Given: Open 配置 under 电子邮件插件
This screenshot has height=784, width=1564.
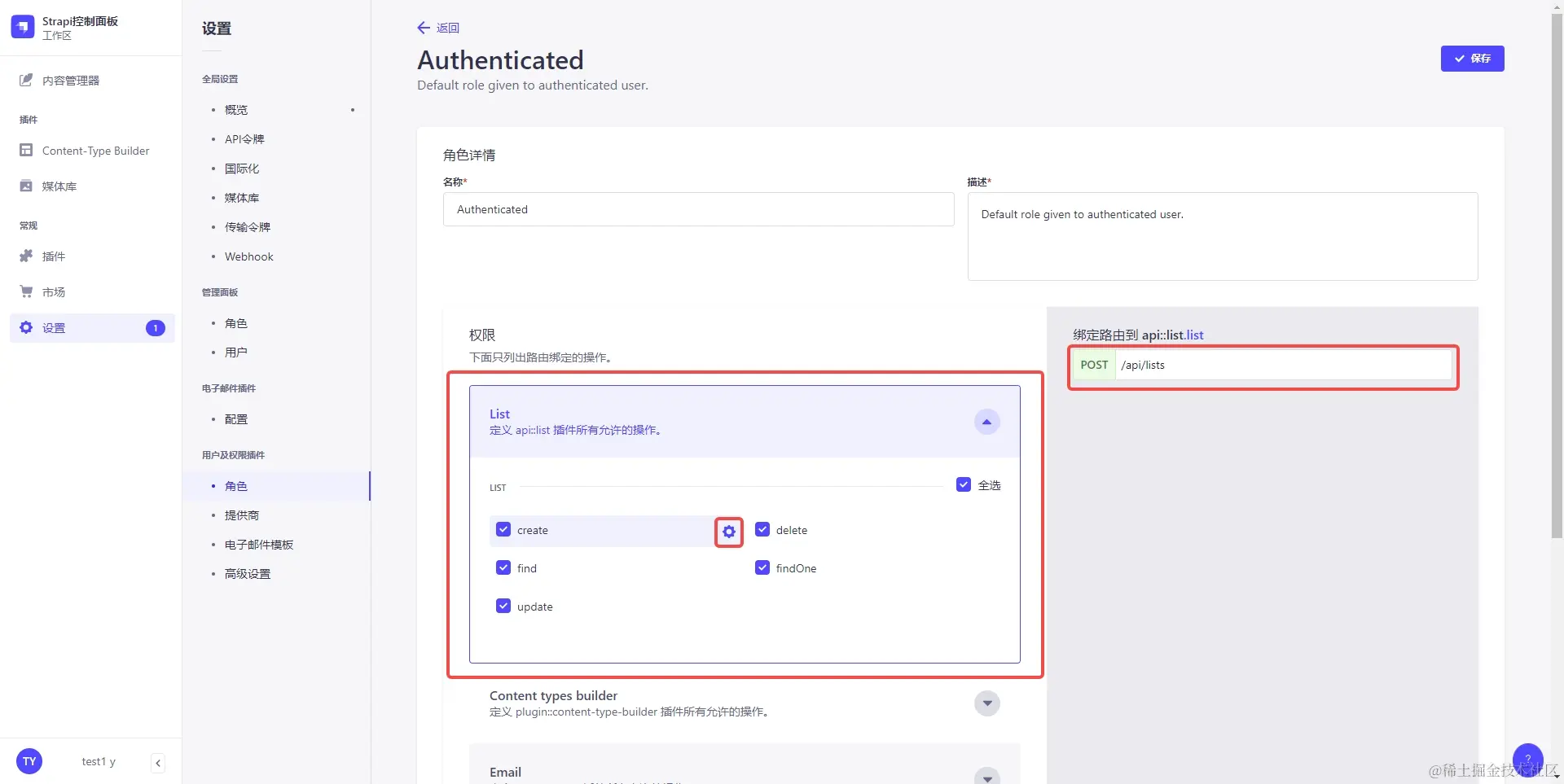Looking at the screenshot, I should pyautogui.click(x=236, y=419).
